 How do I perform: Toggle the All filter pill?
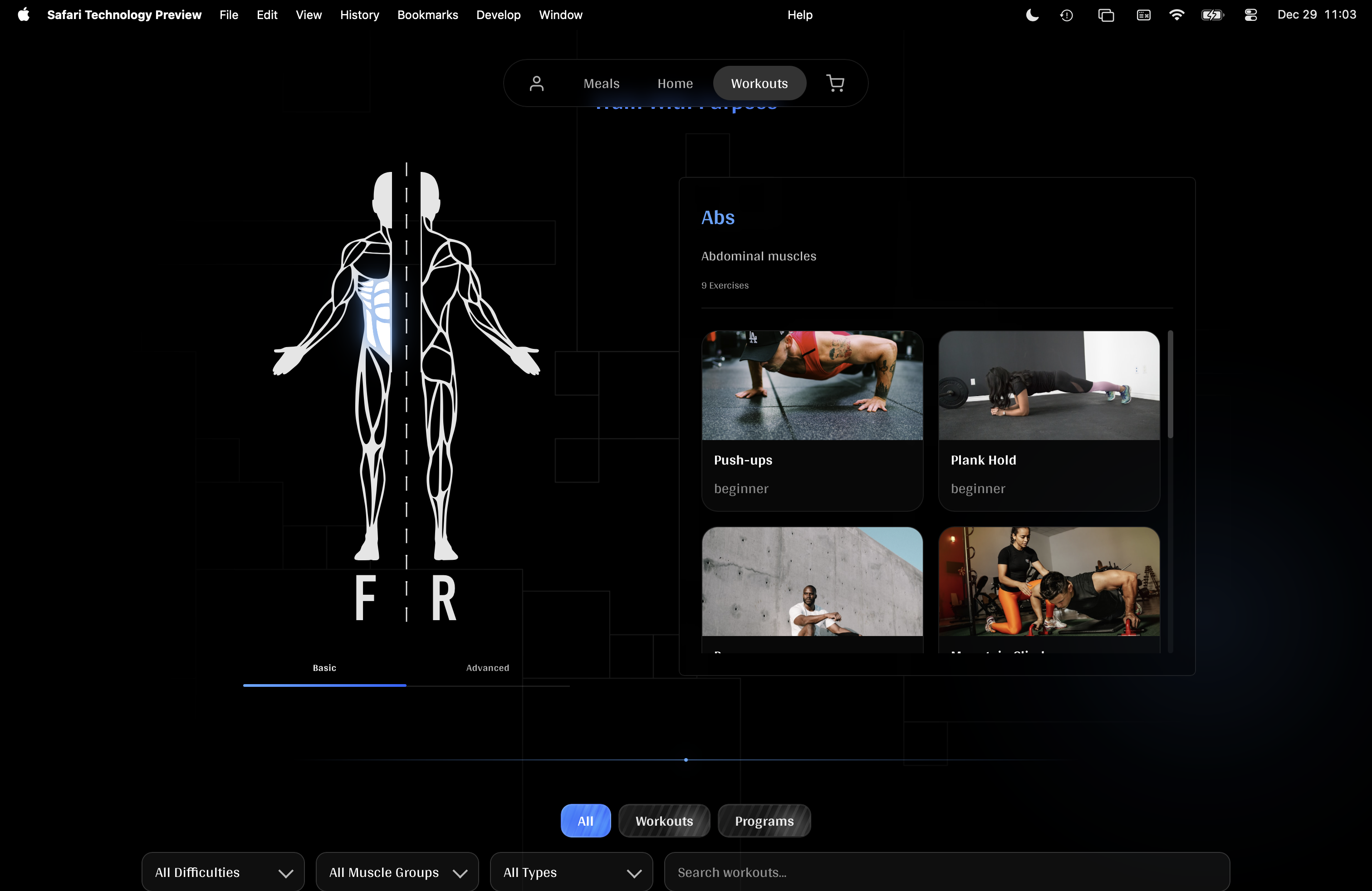(x=585, y=821)
